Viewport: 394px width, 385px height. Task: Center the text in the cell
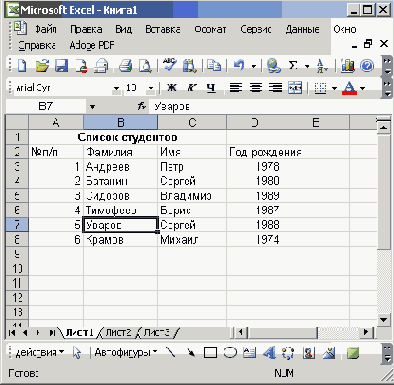(x=256, y=88)
